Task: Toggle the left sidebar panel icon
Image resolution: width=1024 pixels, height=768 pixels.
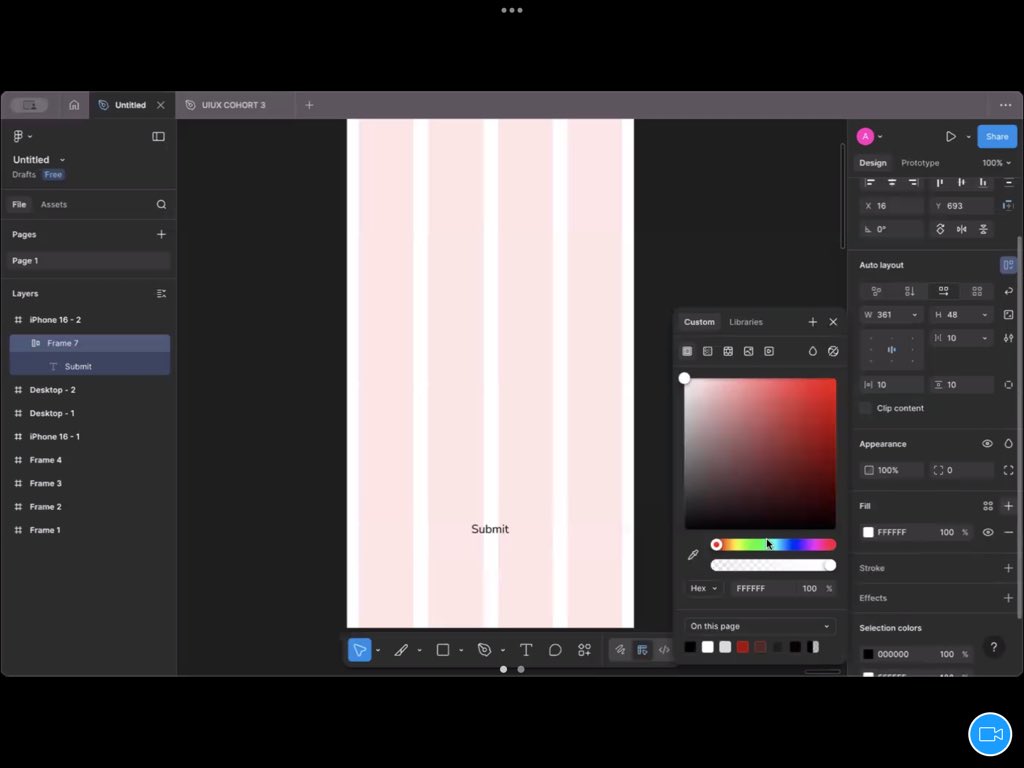Action: click(158, 136)
